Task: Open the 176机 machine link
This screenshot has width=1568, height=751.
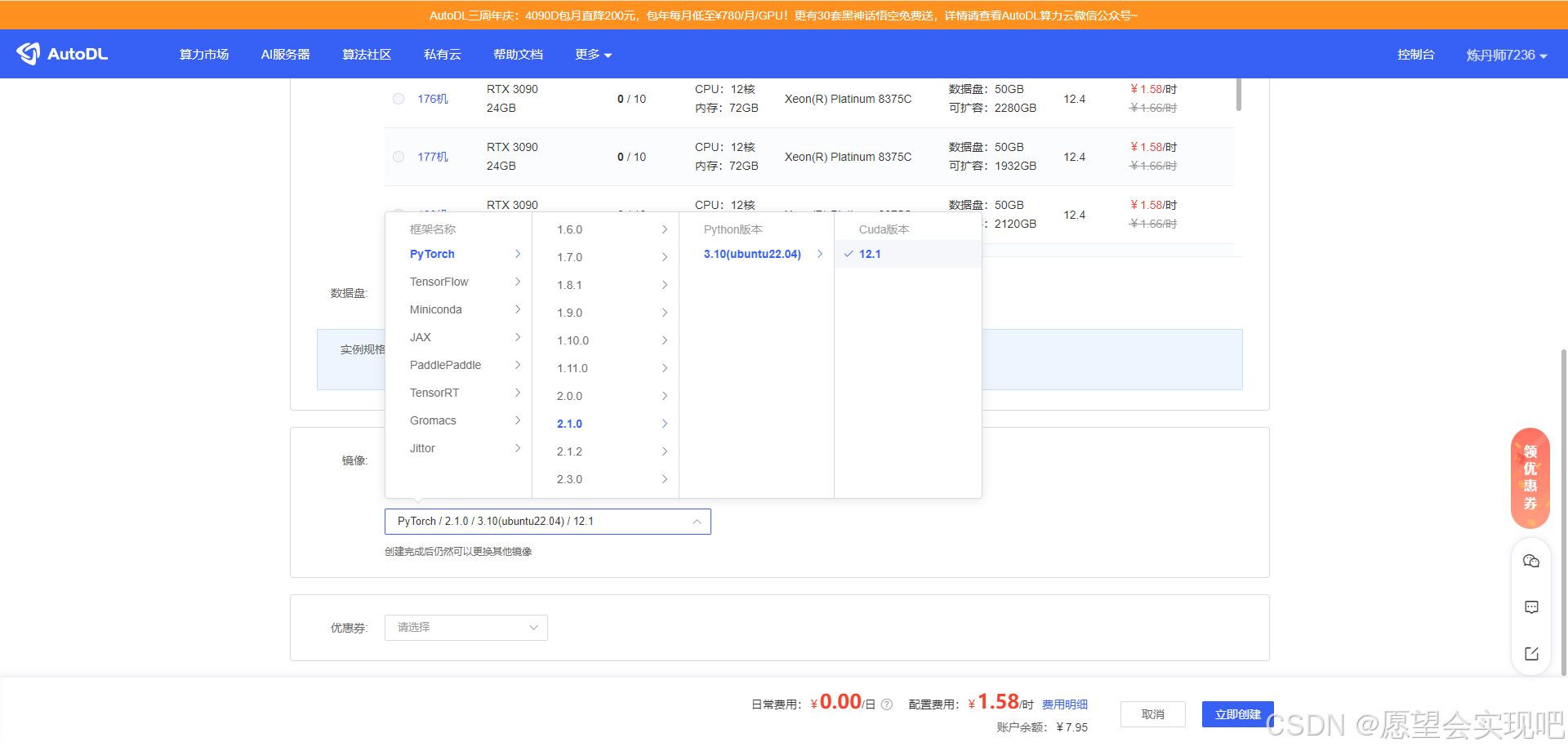Action: (433, 99)
